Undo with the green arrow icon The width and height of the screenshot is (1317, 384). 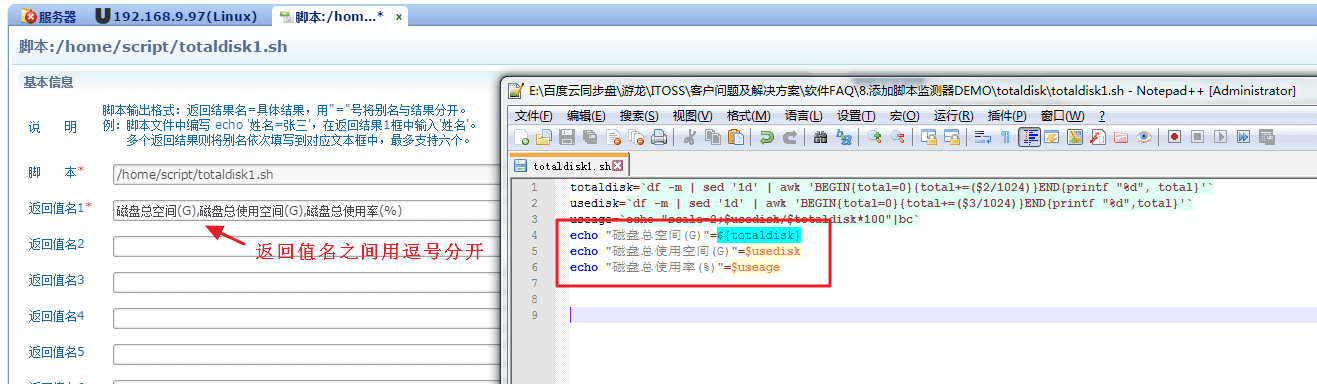[x=766, y=137]
